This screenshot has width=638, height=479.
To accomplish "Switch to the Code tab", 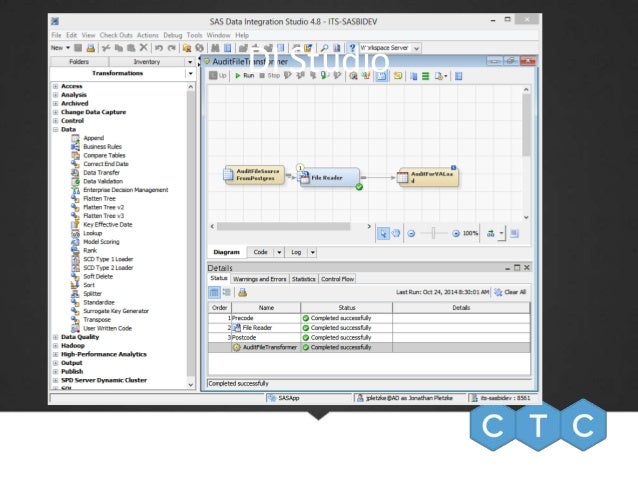I will [x=260, y=252].
